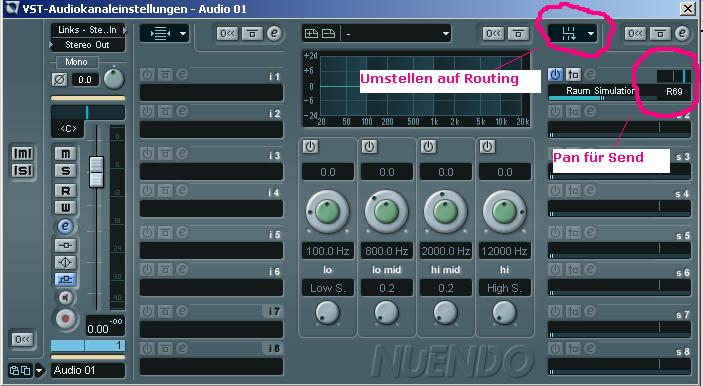
Task: Click the empty insert slot i5 field
Action: point(212,251)
